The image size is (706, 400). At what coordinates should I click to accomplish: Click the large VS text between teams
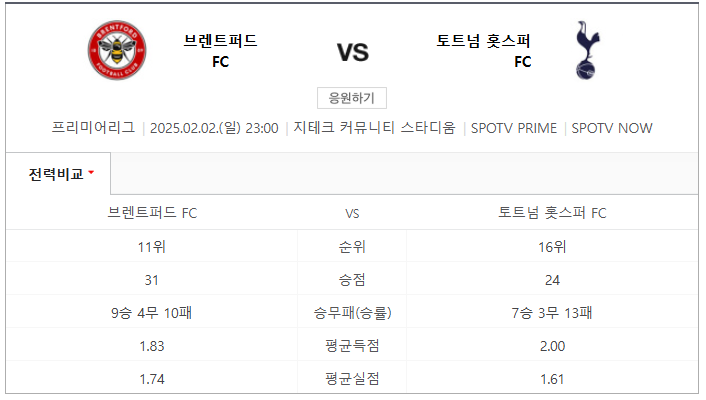(353, 52)
